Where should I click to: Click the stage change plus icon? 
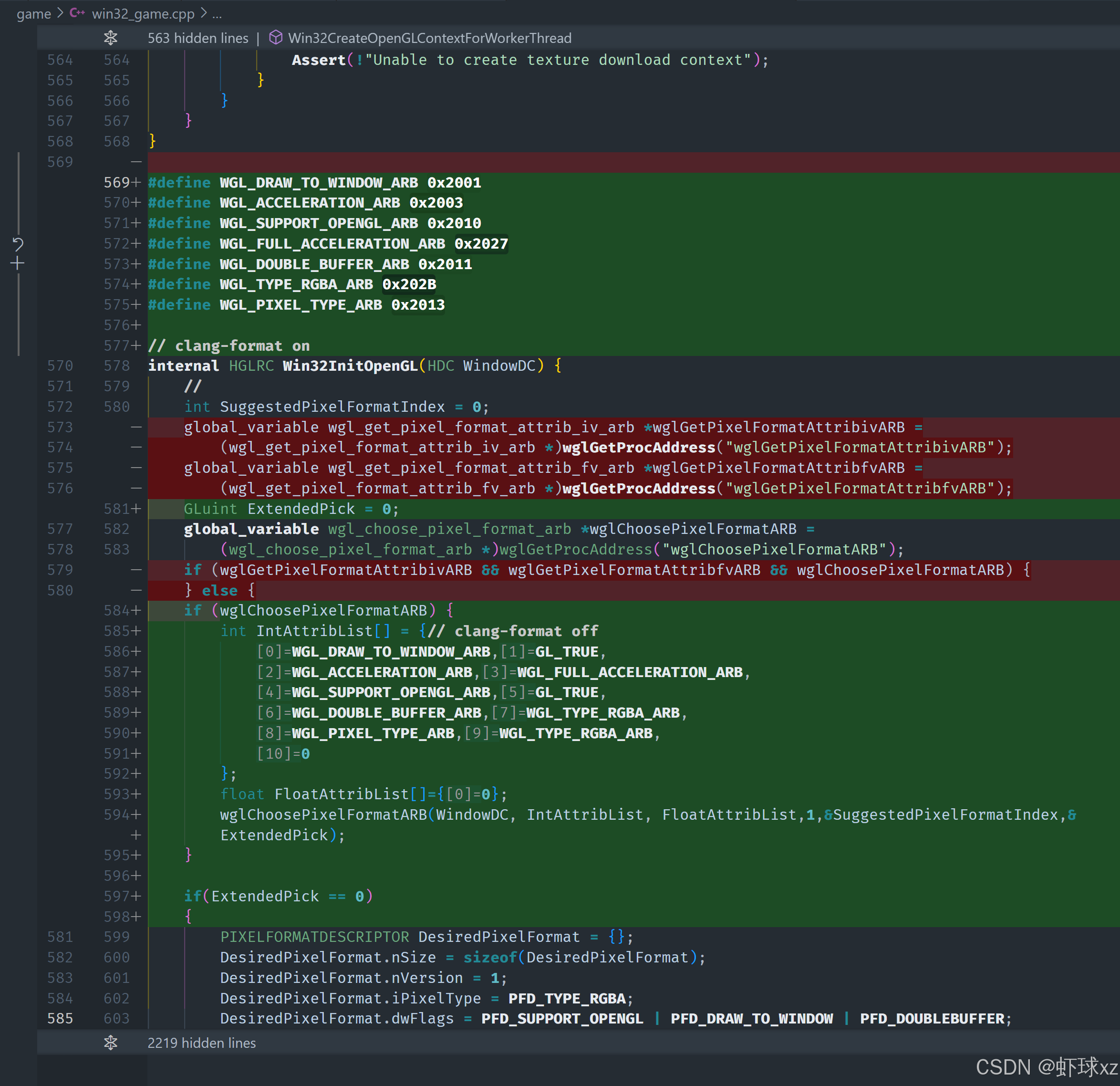18,263
